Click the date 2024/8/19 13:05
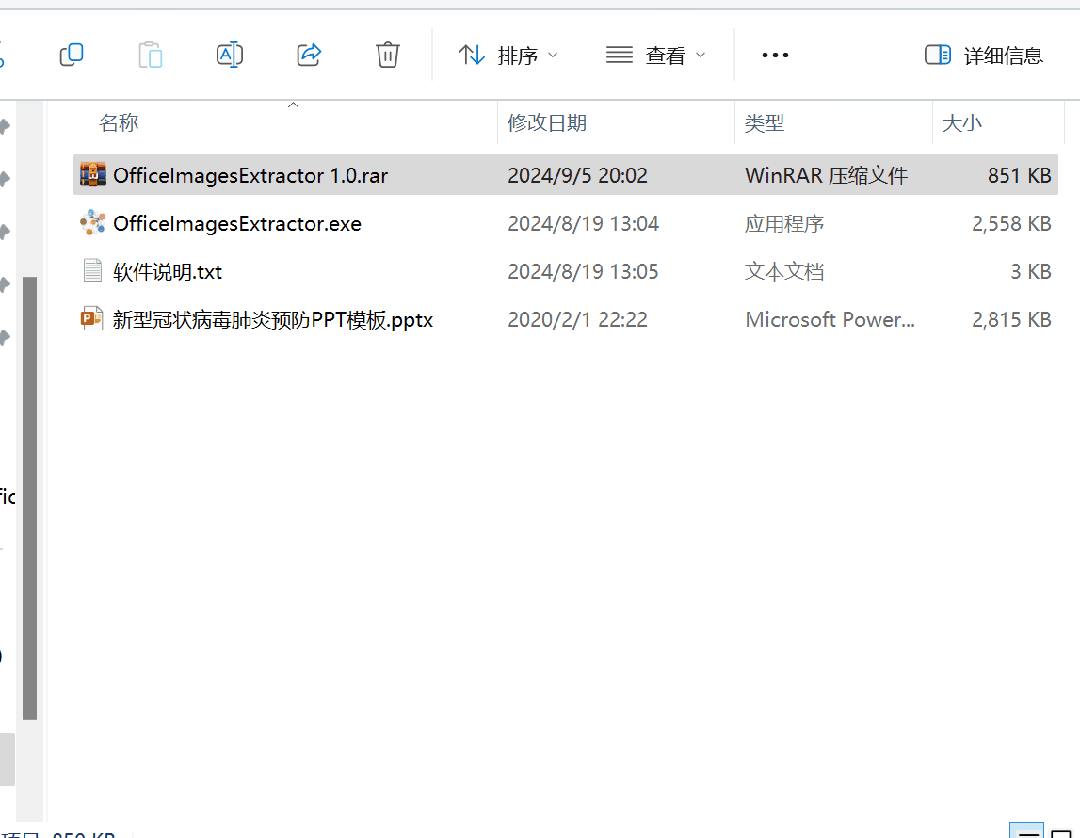The image size is (1080, 838). pyautogui.click(x=583, y=272)
